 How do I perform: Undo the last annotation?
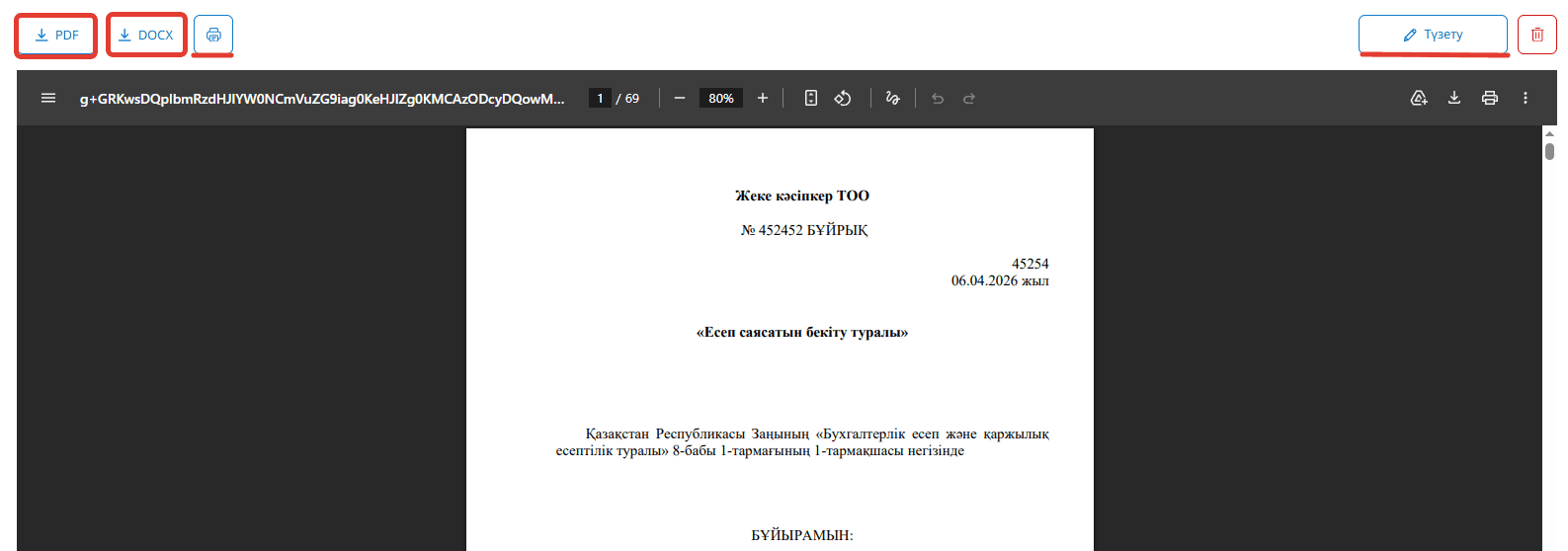(938, 98)
